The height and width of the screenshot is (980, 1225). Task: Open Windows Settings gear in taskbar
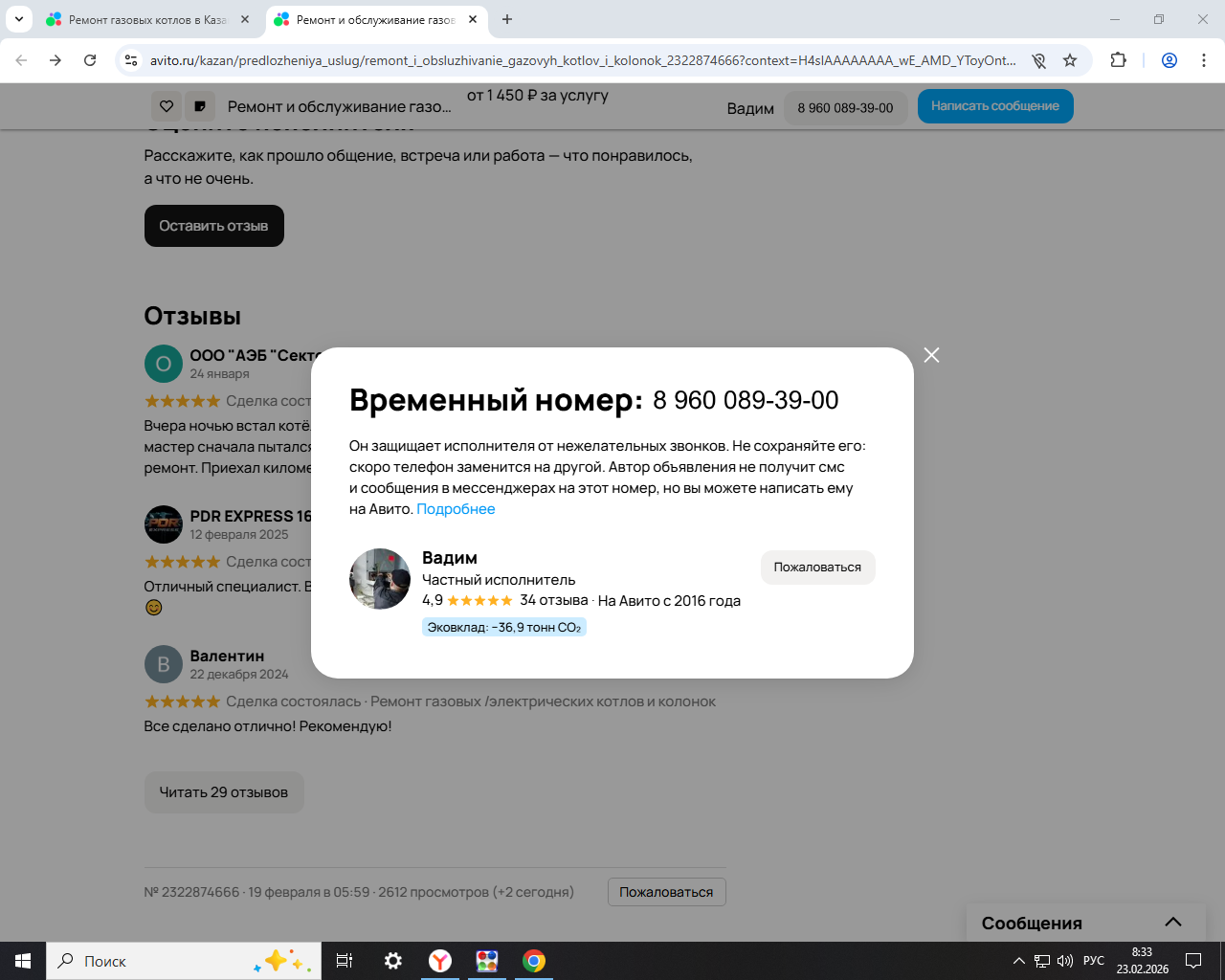click(x=392, y=961)
